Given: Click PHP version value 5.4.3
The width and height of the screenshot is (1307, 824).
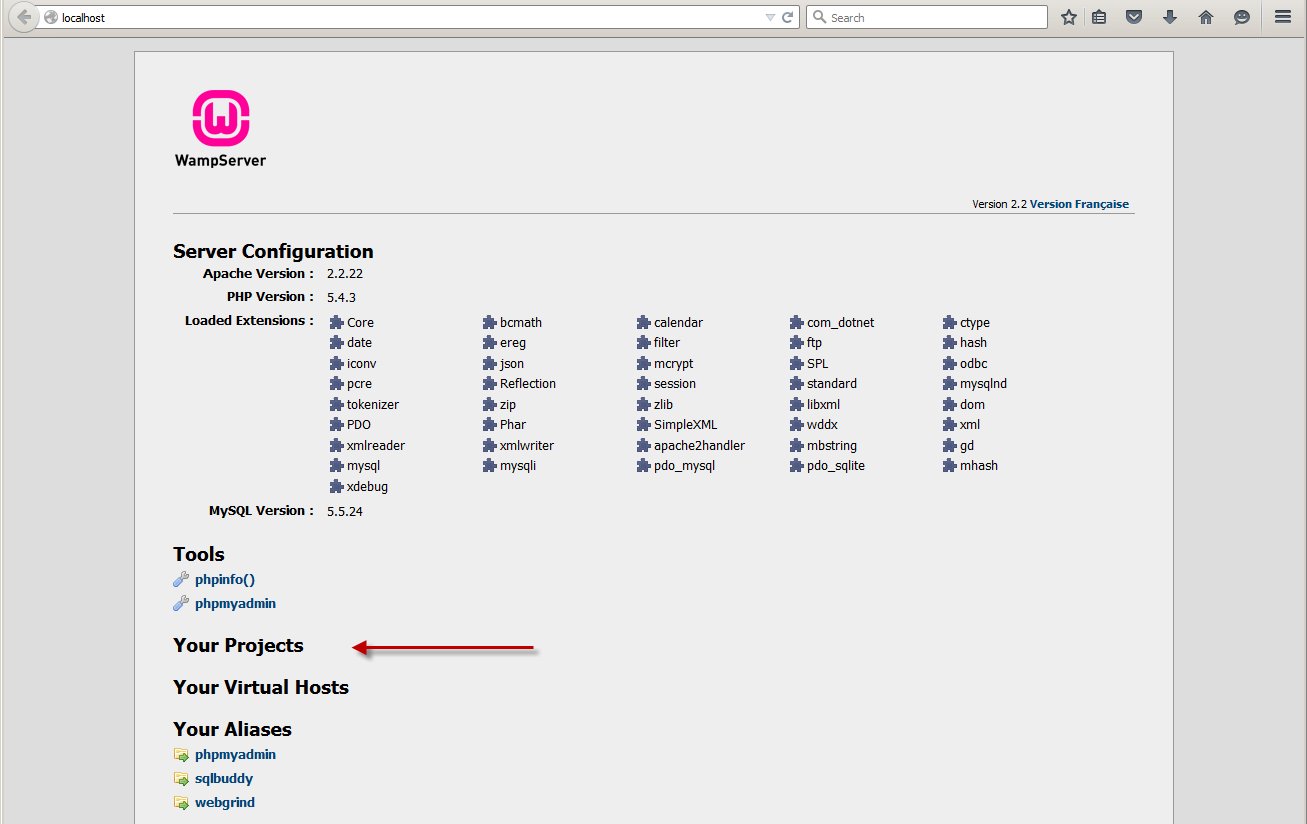Looking at the screenshot, I should click(341, 297).
